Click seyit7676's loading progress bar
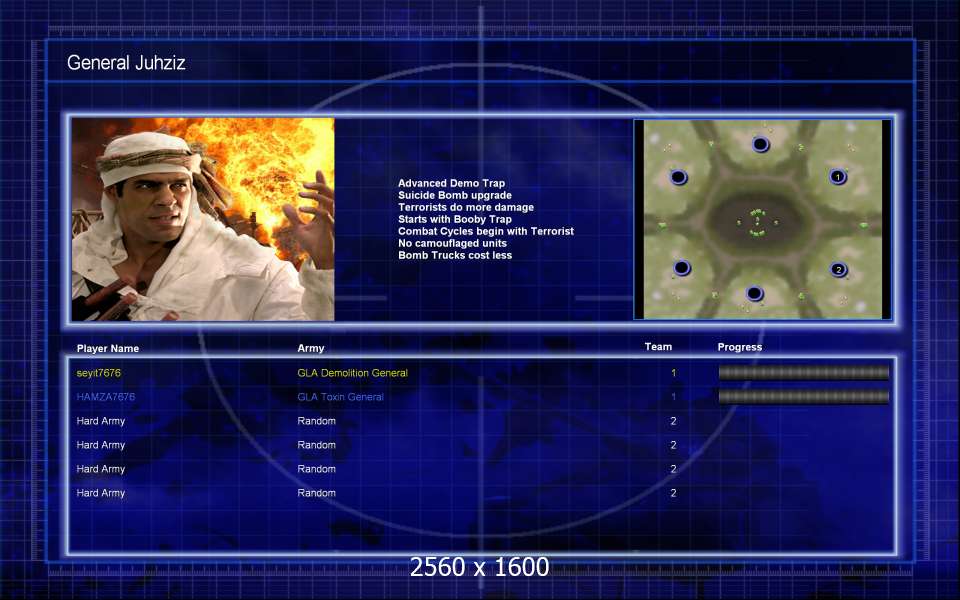The width and height of the screenshot is (960, 600). pyautogui.click(x=803, y=372)
